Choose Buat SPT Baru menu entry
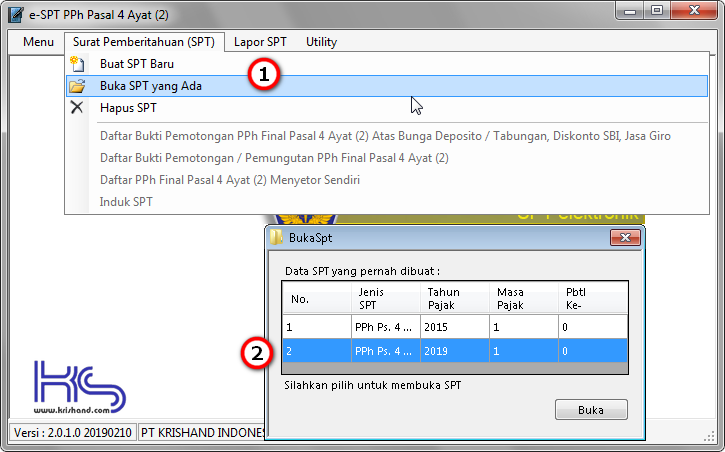Viewport: 725px width, 452px height. [x=387, y=64]
